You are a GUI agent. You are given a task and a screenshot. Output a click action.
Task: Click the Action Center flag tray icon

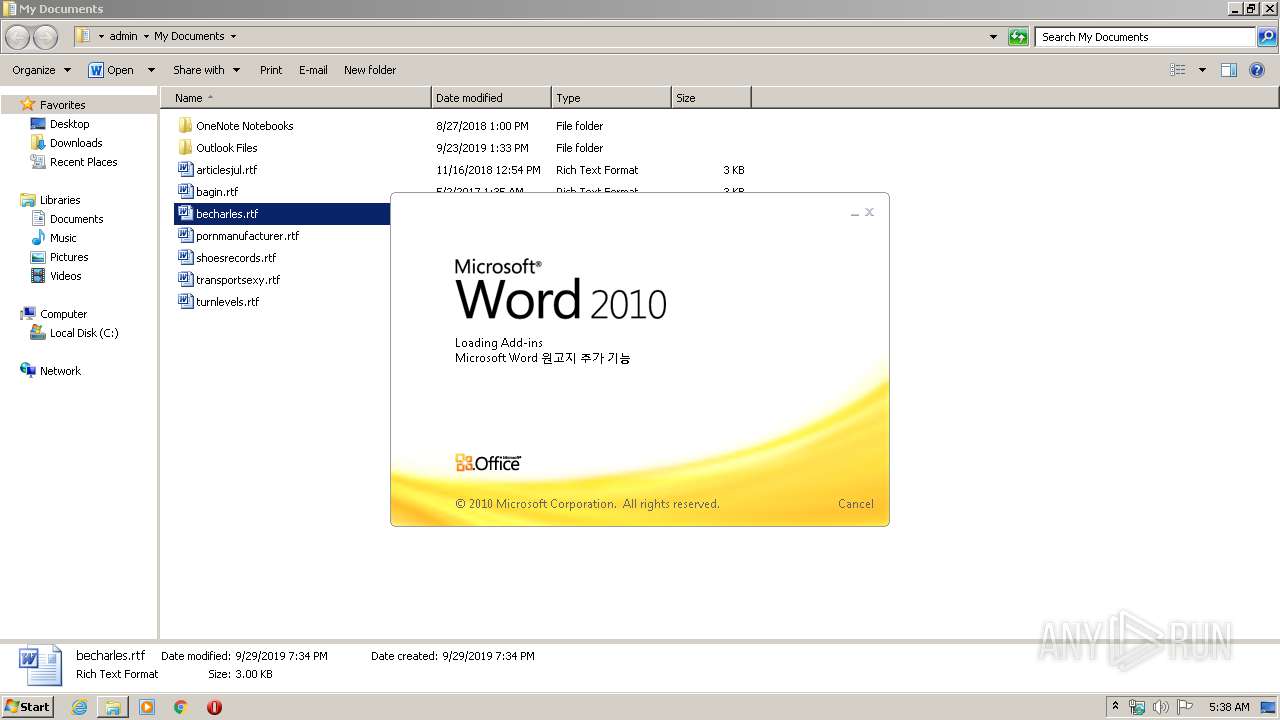(1185, 707)
